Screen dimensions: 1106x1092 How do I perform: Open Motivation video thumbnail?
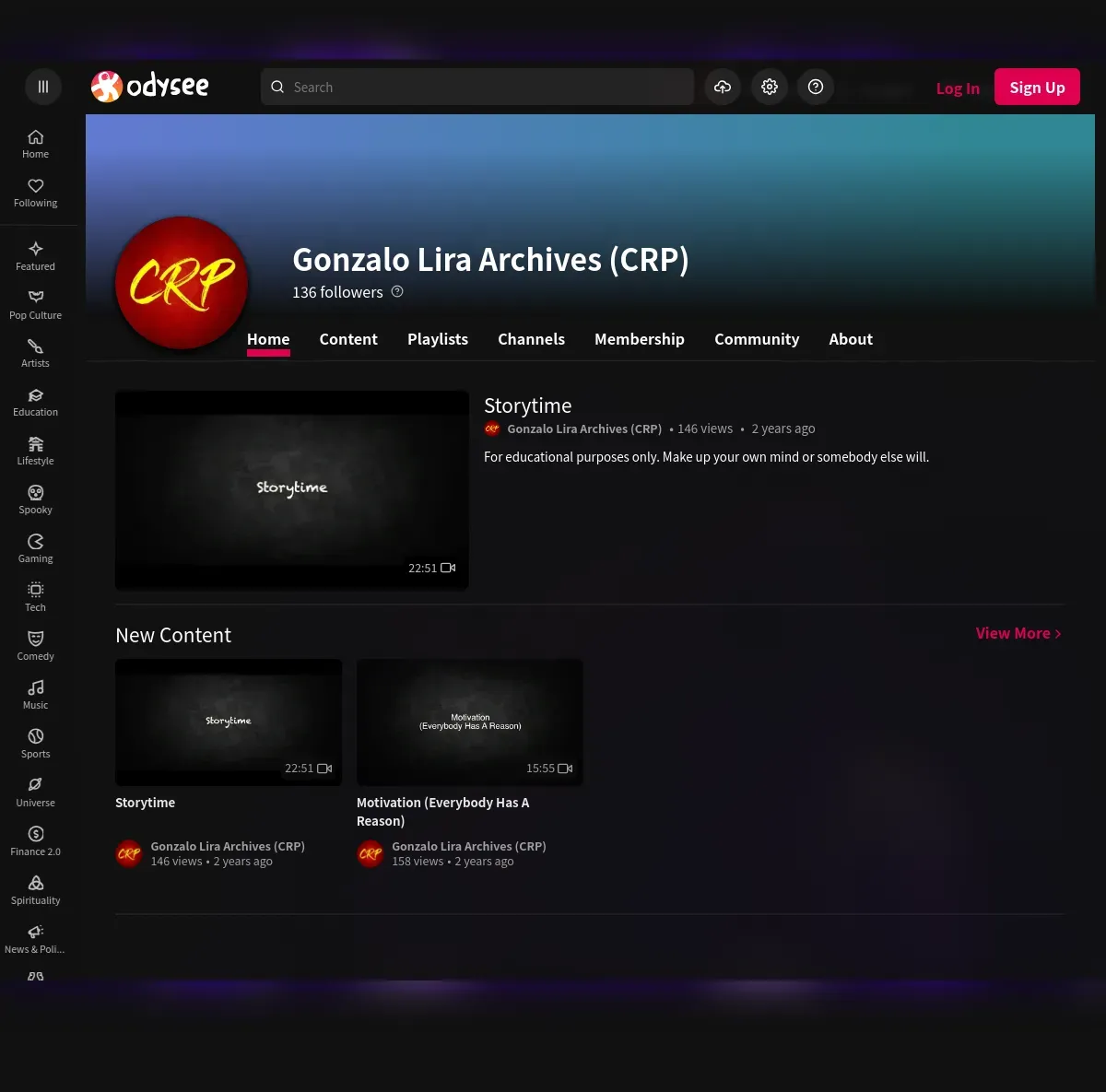click(470, 722)
